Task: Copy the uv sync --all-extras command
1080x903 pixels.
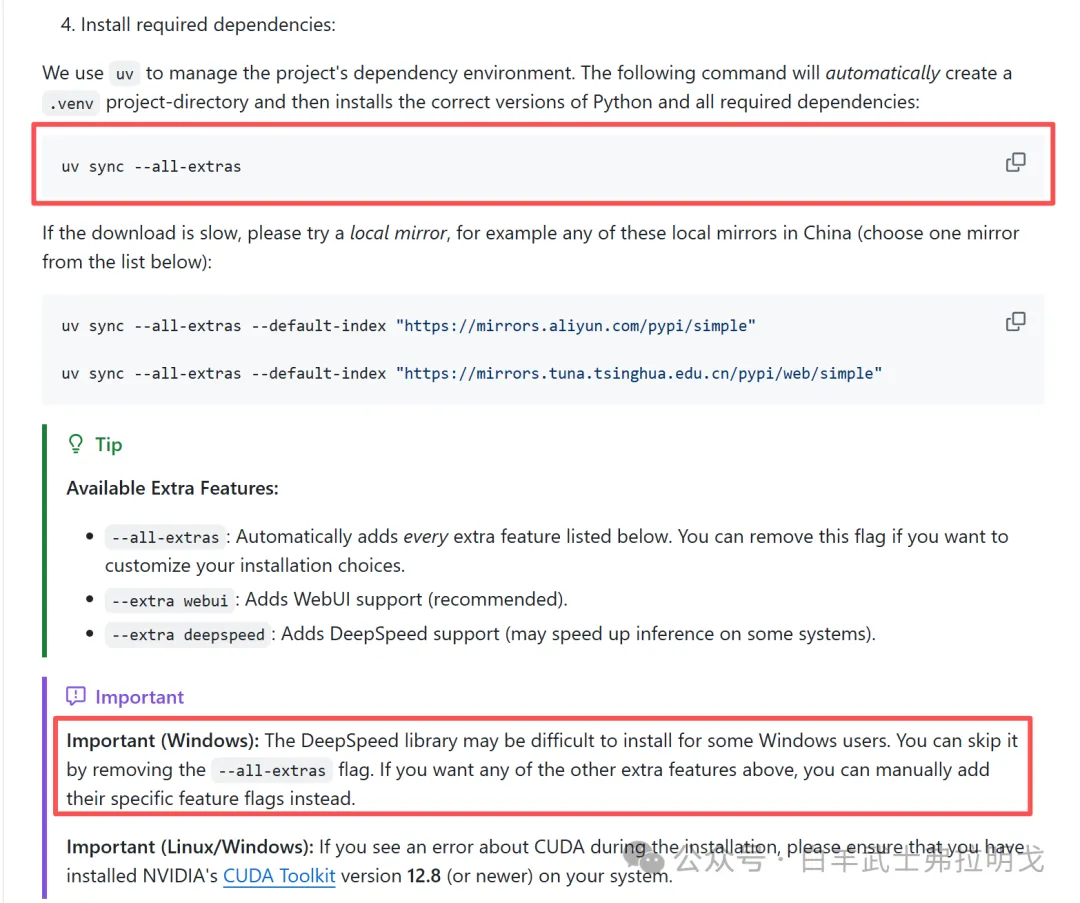Action: pos(1015,162)
